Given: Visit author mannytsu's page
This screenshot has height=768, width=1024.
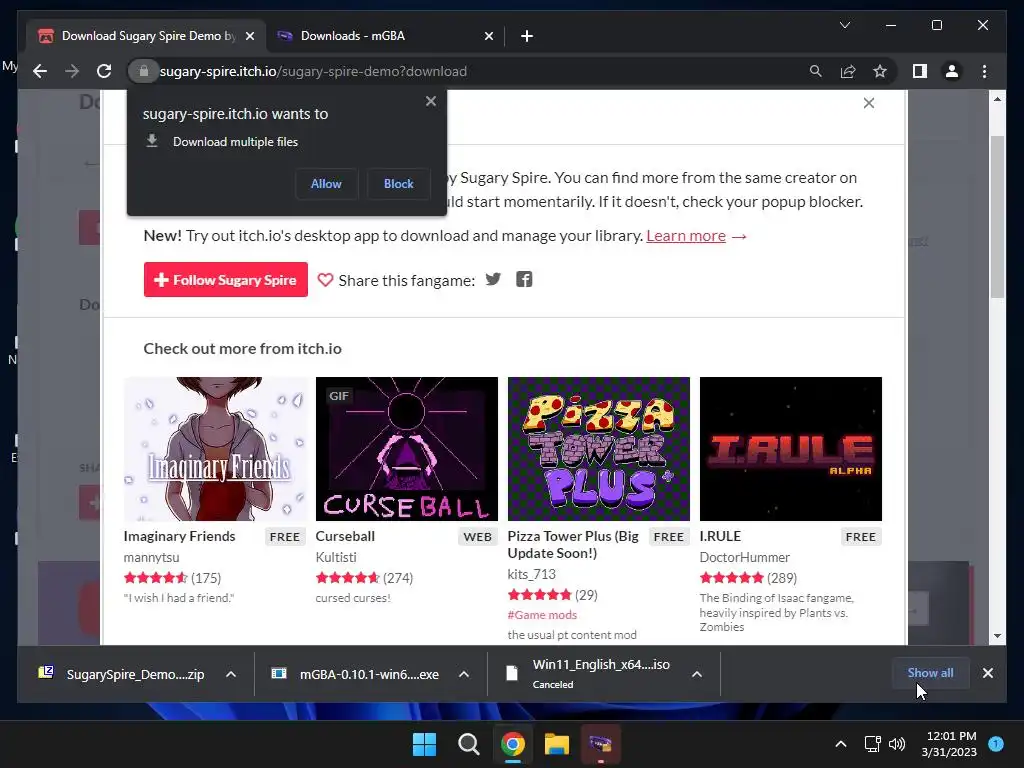Looking at the screenshot, I should [x=151, y=557].
